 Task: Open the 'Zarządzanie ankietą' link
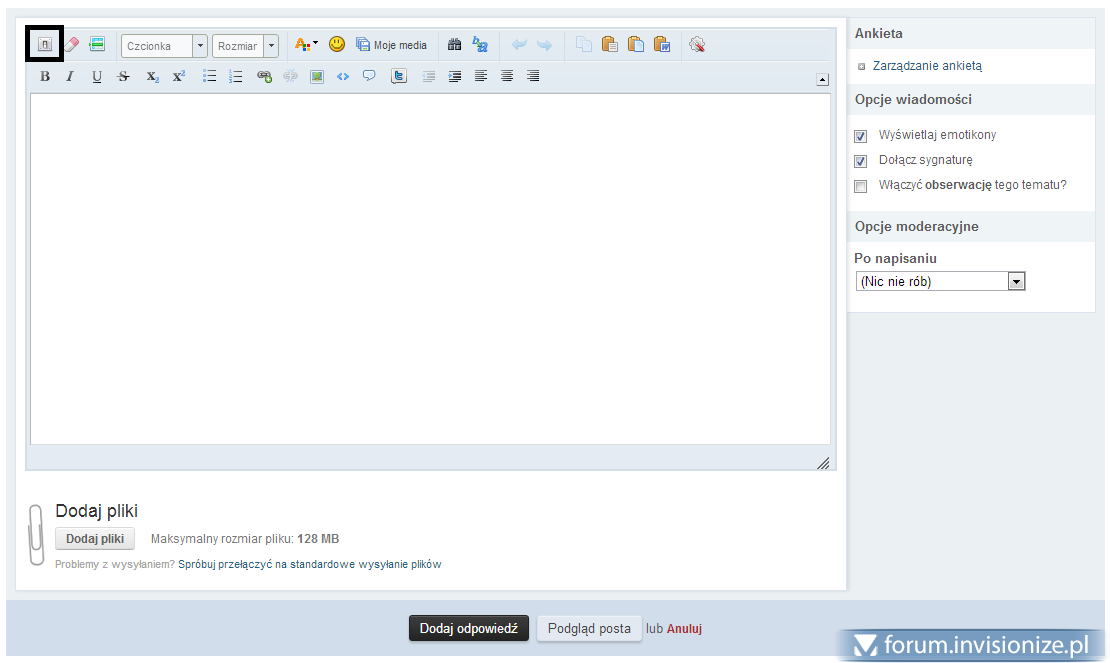click(x=927, y=66)
